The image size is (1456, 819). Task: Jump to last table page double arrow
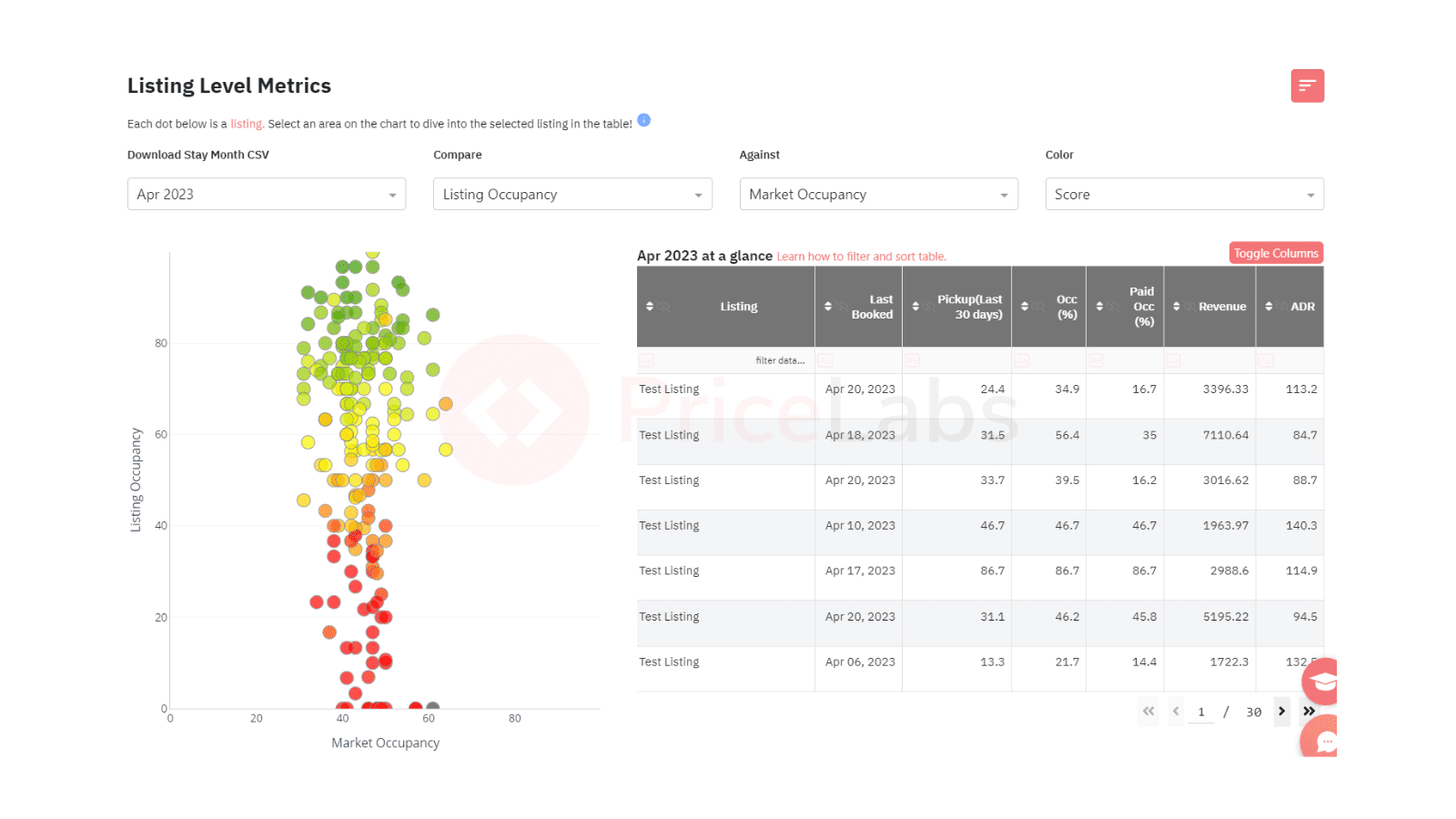pos(1309,712)
